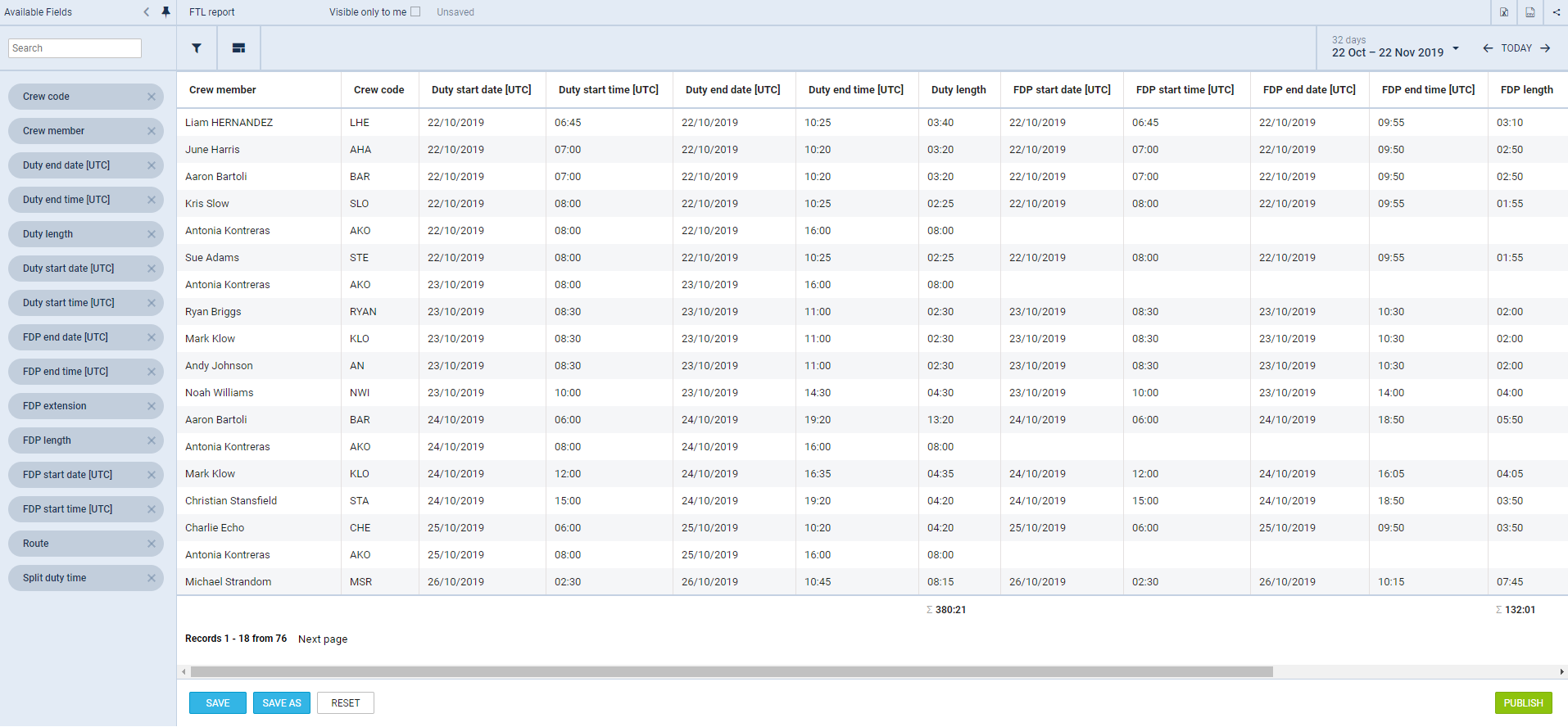Viewport: 1568px width, 727px height.
Task: Remove Duty end date [UTC] field
Action: (151, 165)
